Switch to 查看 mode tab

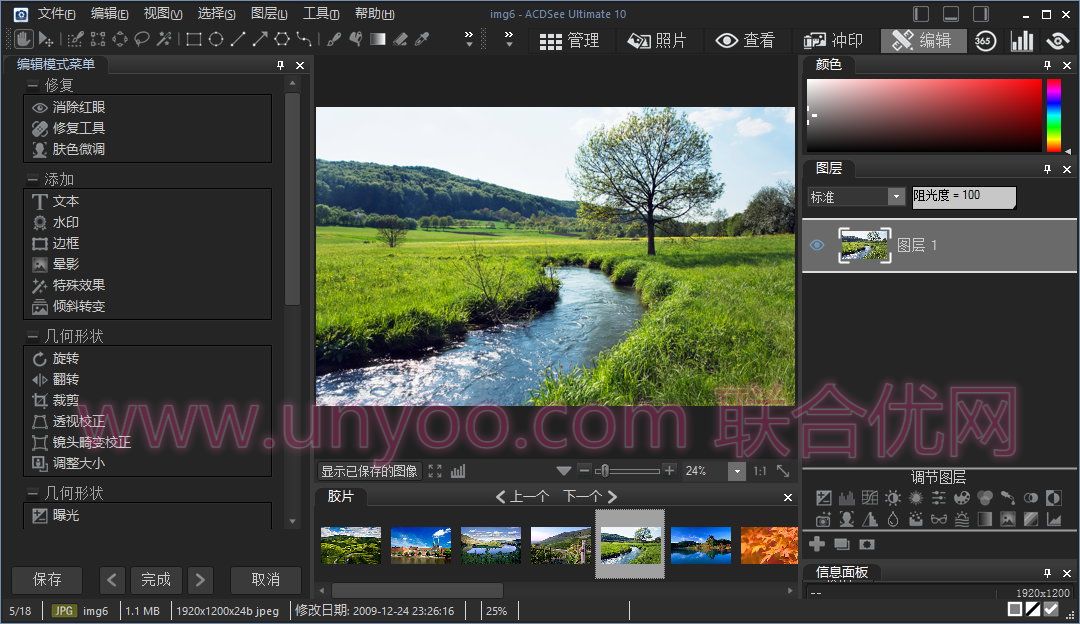click(x=745, y=41)
